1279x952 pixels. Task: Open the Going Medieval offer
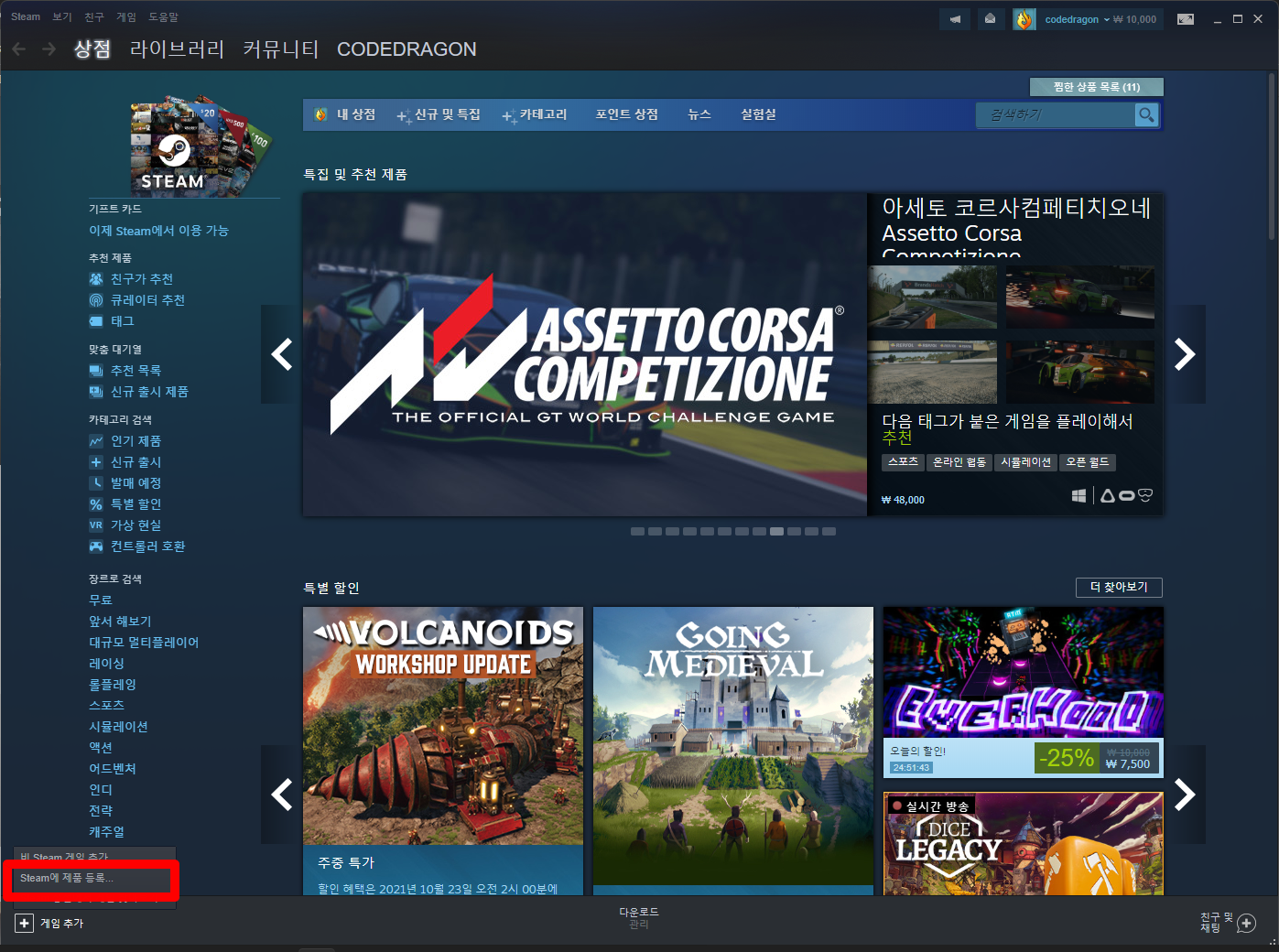[733, 751]
